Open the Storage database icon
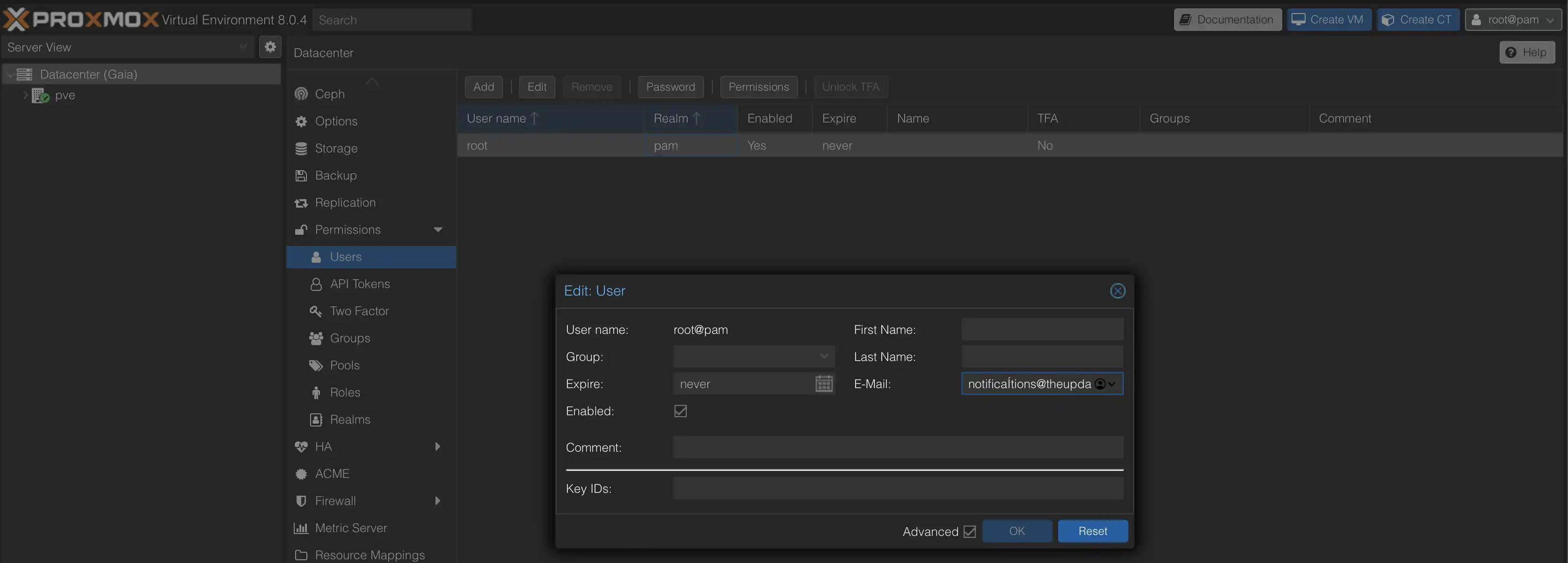 (301, 149)
